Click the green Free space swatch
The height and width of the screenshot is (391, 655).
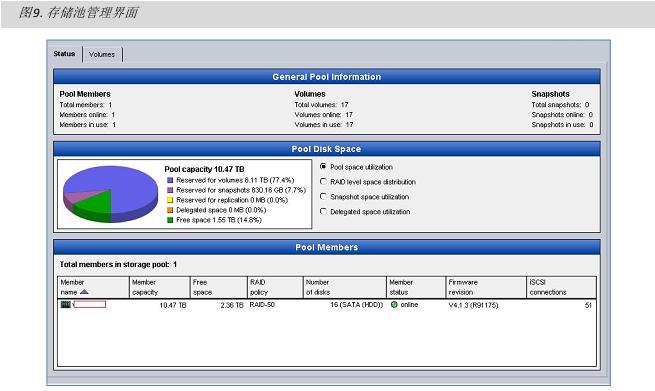pyautogui.click(x=170, y=220)
